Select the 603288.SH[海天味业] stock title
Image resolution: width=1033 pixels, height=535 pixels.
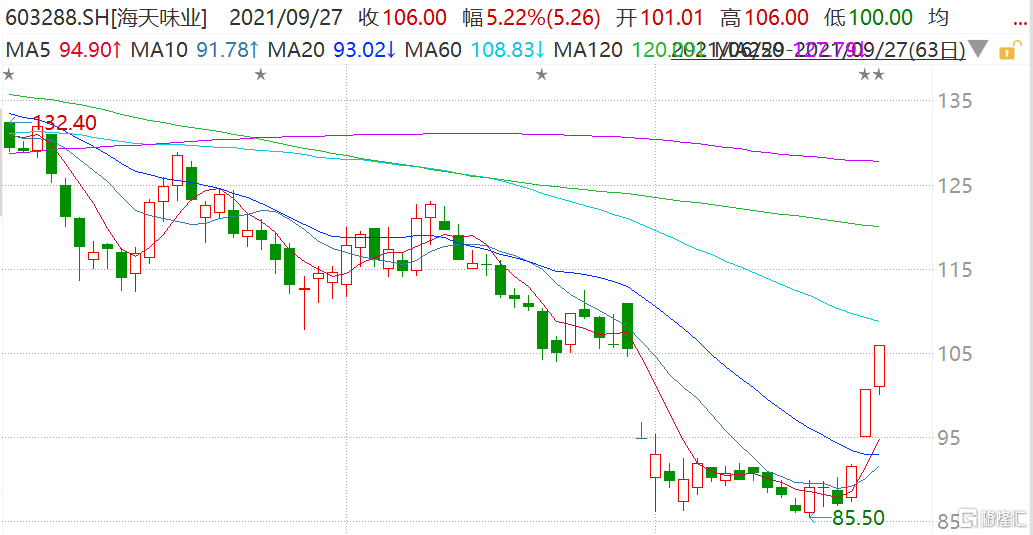click(x=105, y=18)
